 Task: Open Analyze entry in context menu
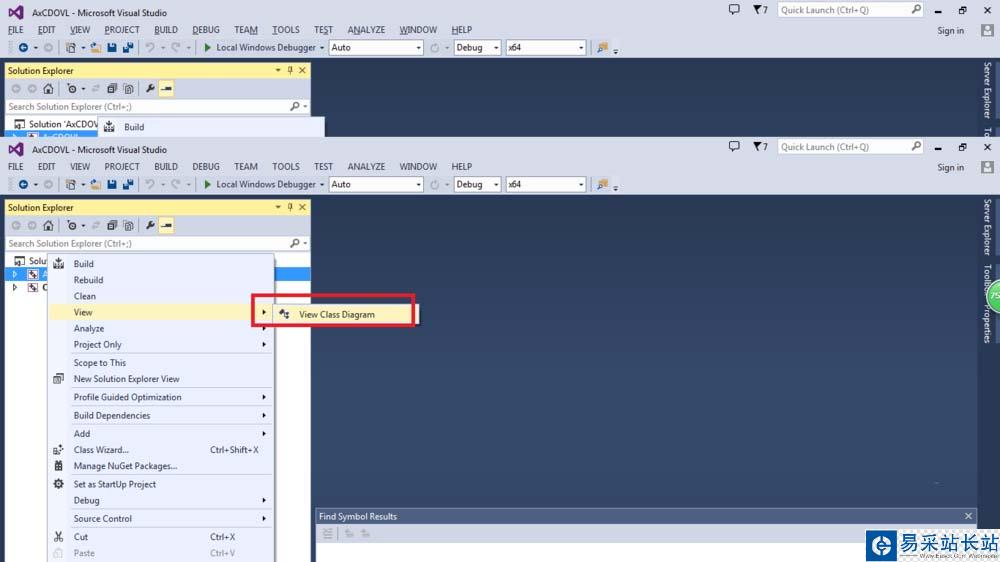[x=161, y=329]
